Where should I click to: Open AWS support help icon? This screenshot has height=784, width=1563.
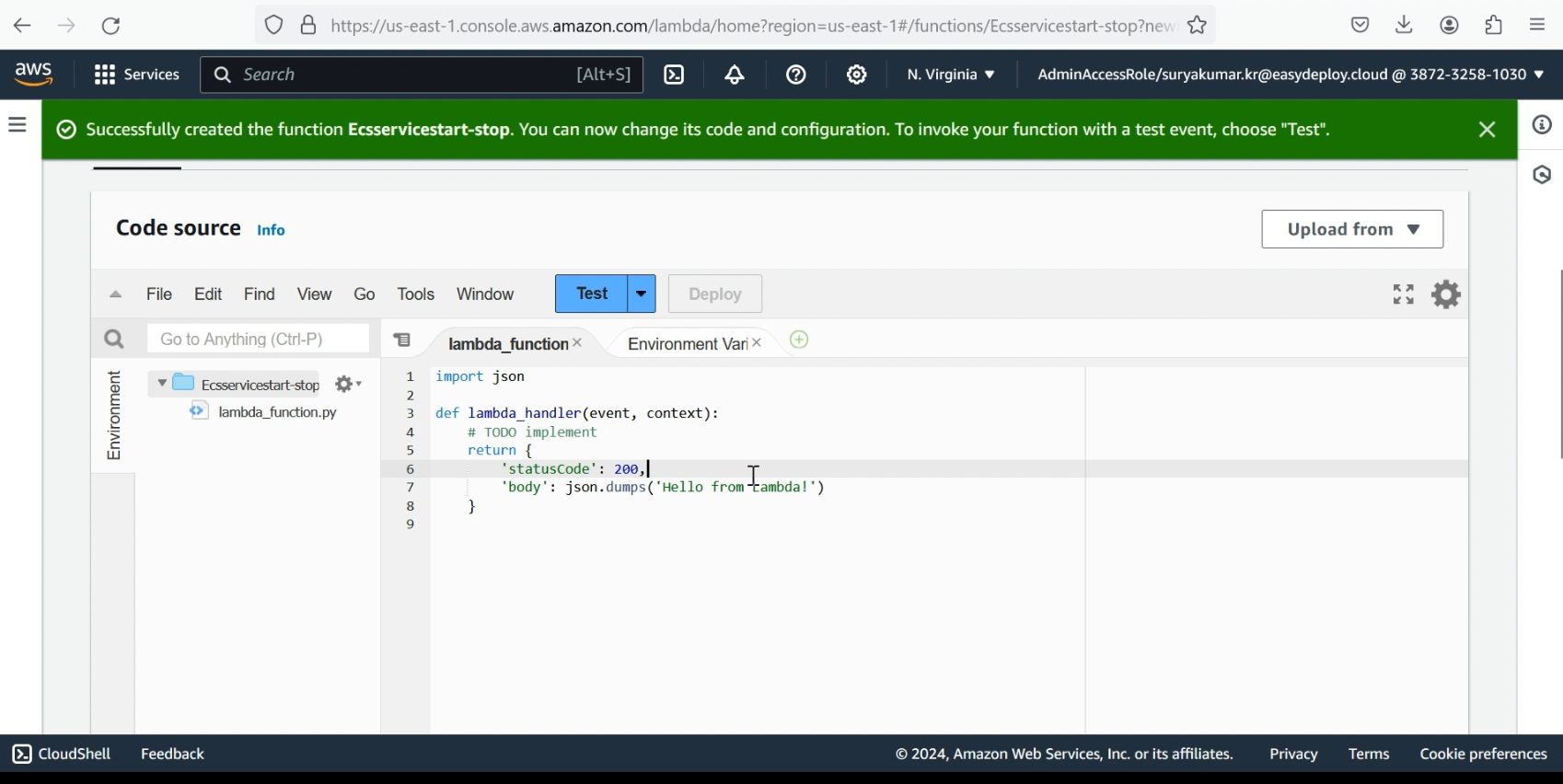[x=797, y=75]
